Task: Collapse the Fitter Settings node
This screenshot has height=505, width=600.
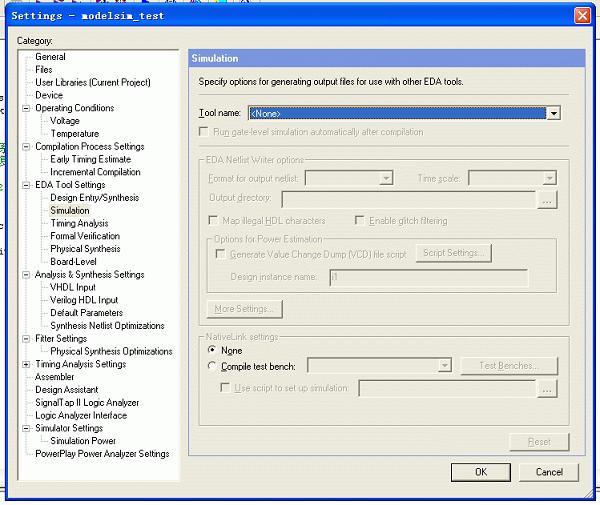Action: (26, 339)
